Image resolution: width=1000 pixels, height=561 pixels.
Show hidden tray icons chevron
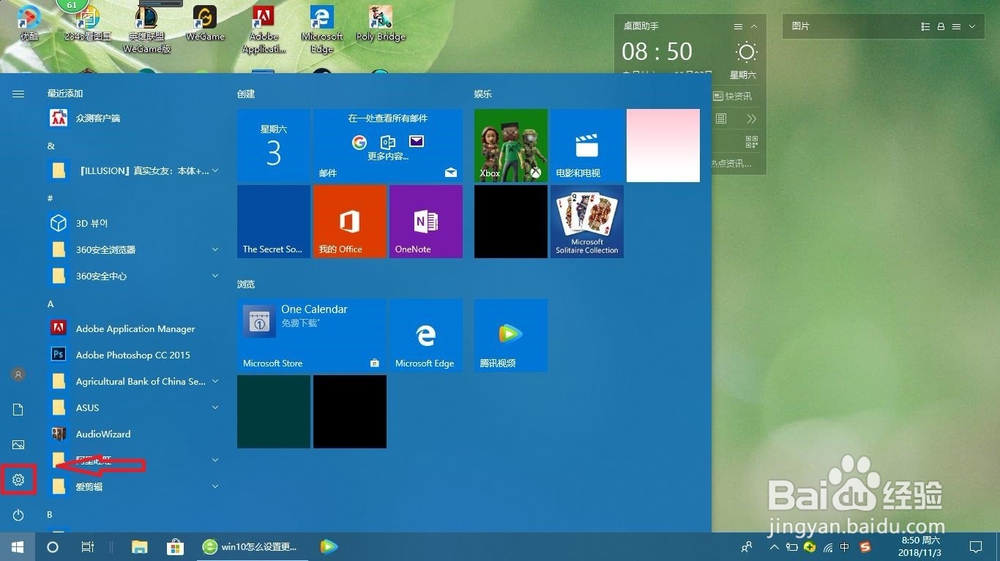(x=774, y=547)
